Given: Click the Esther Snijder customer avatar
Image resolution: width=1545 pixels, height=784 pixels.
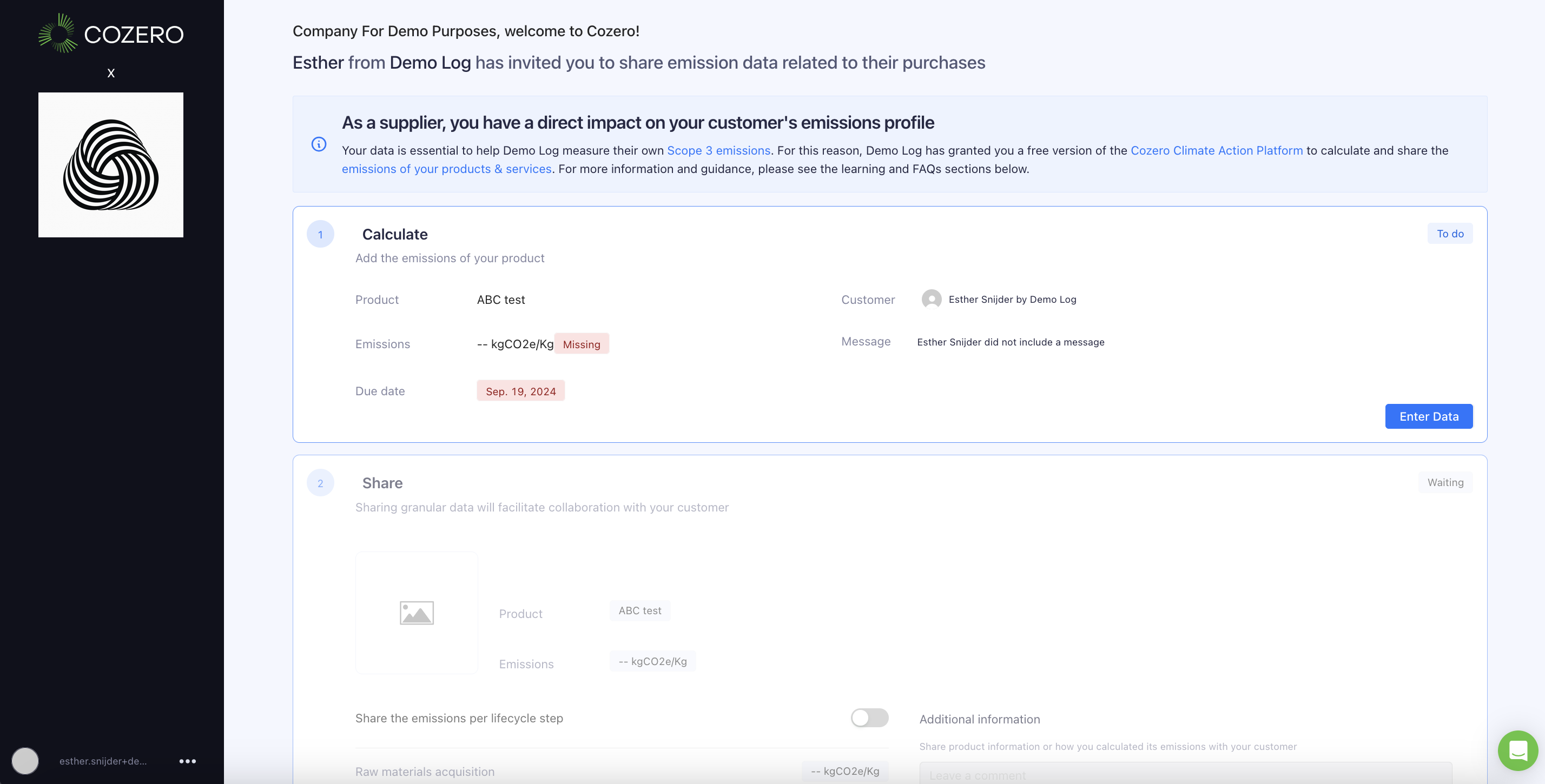Looking at the screenshot, I should (932, 299).
